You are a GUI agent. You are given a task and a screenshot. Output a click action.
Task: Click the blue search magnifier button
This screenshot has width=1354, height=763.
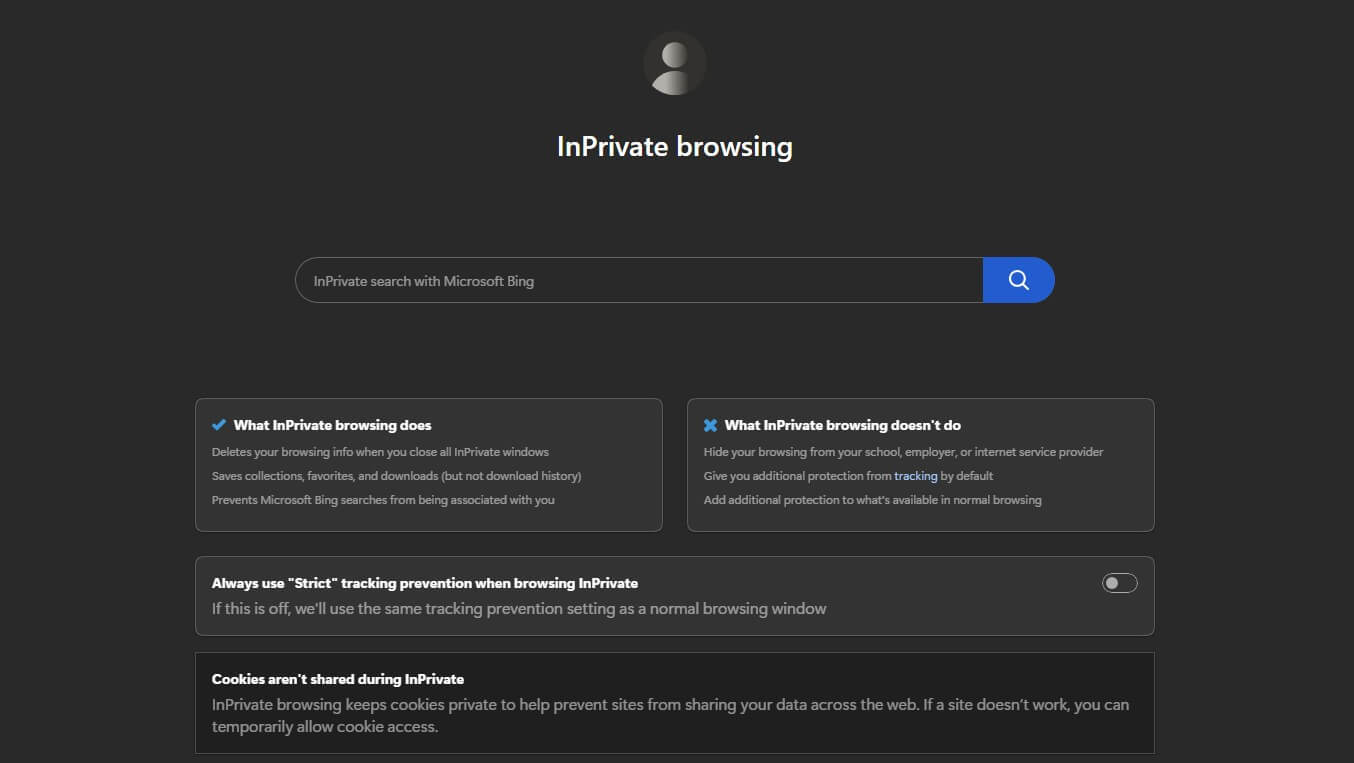pyautogui.click(x=1018, y=280)
